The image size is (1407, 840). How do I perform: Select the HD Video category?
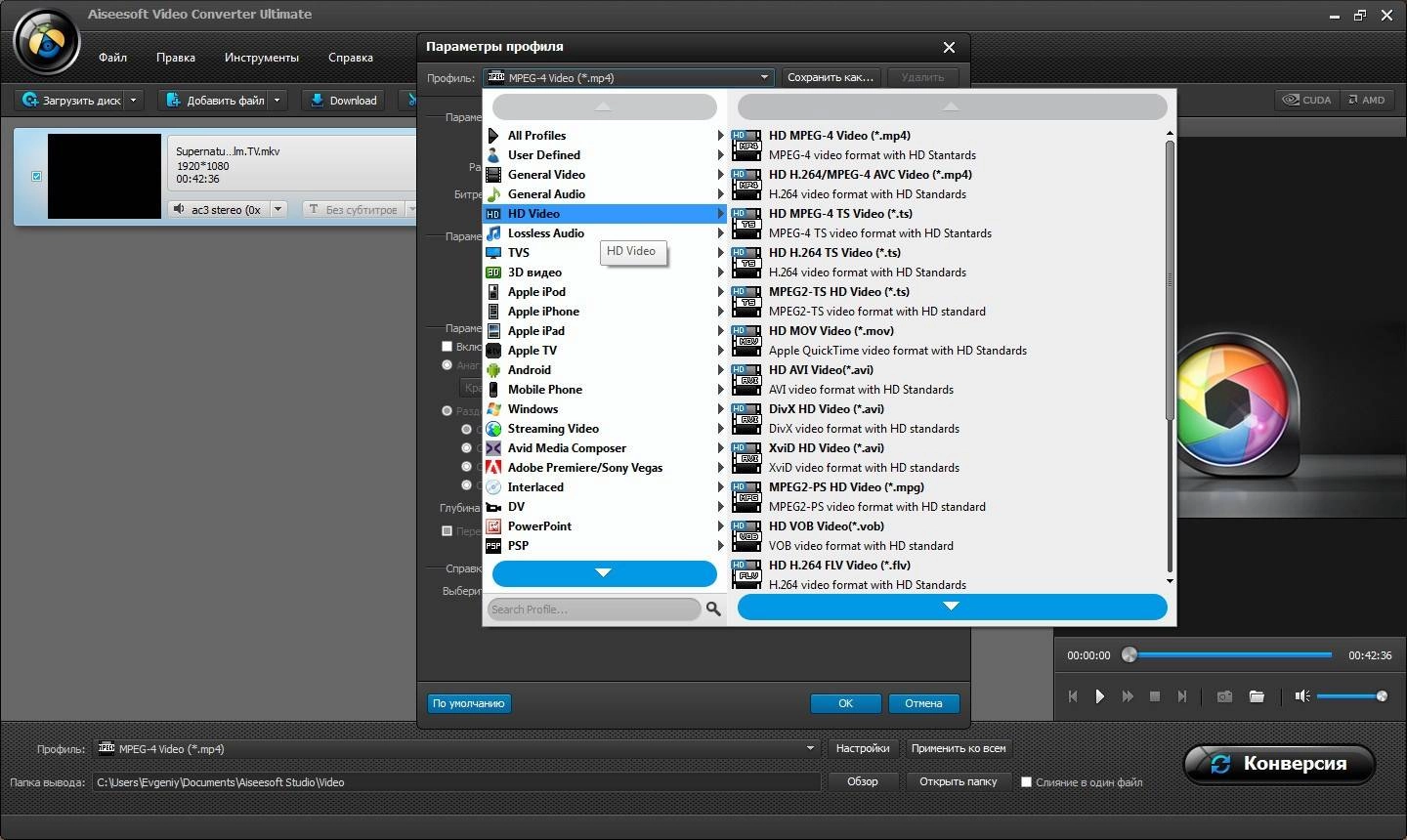point(605,214)
